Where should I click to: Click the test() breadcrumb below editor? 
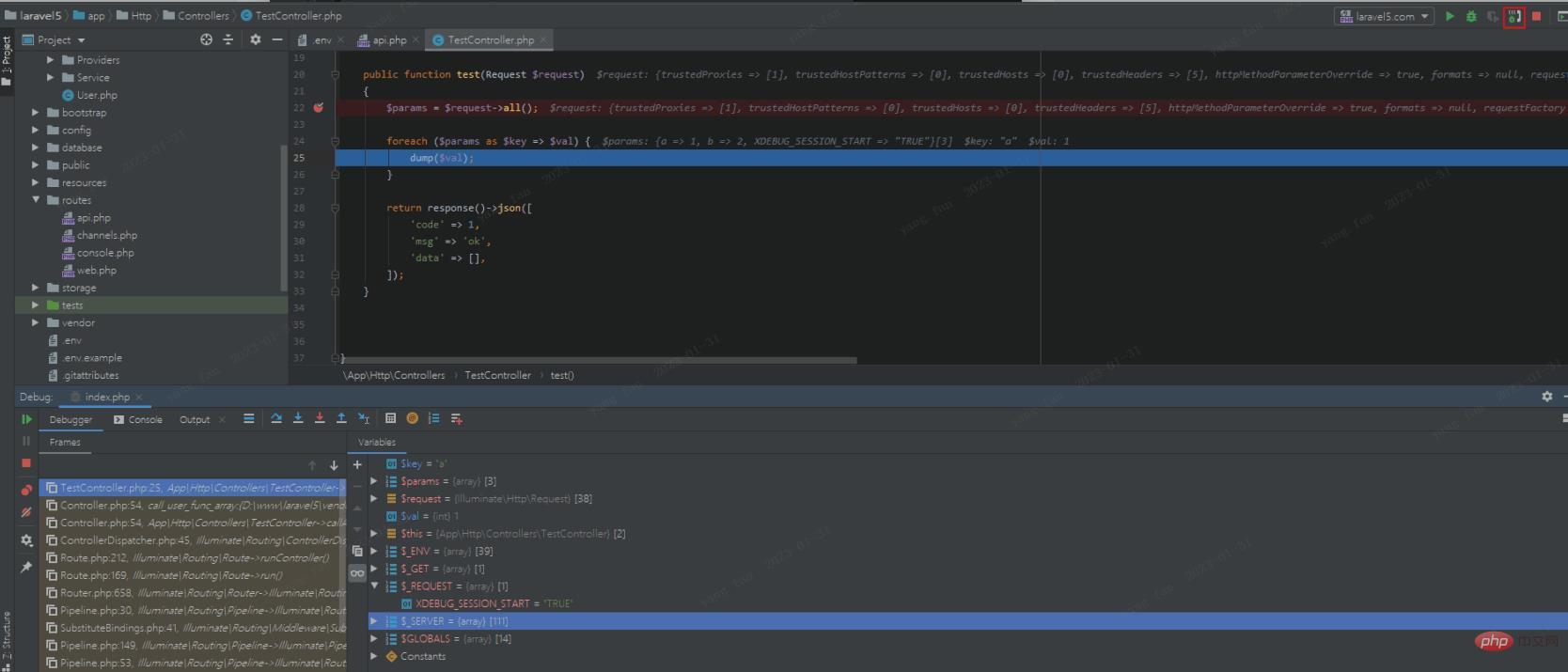pyautogui.click(x=562, y=375)
